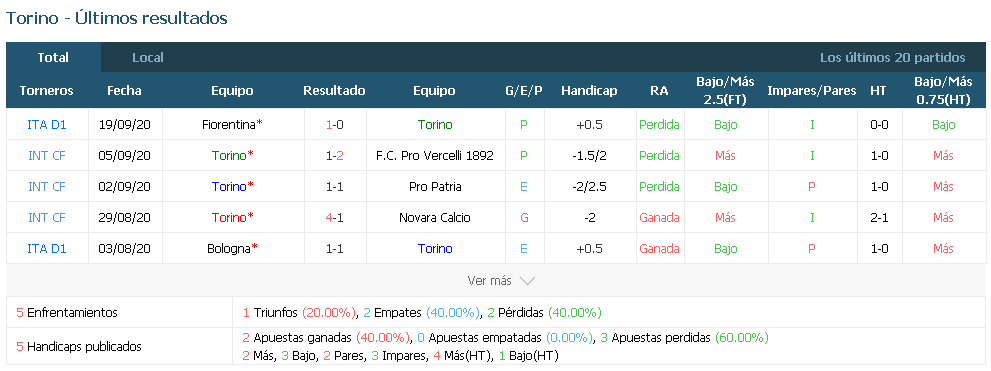The width and height of the screenshot is (991, 371).
Task: Click Bologna team name
Action: 229,248
